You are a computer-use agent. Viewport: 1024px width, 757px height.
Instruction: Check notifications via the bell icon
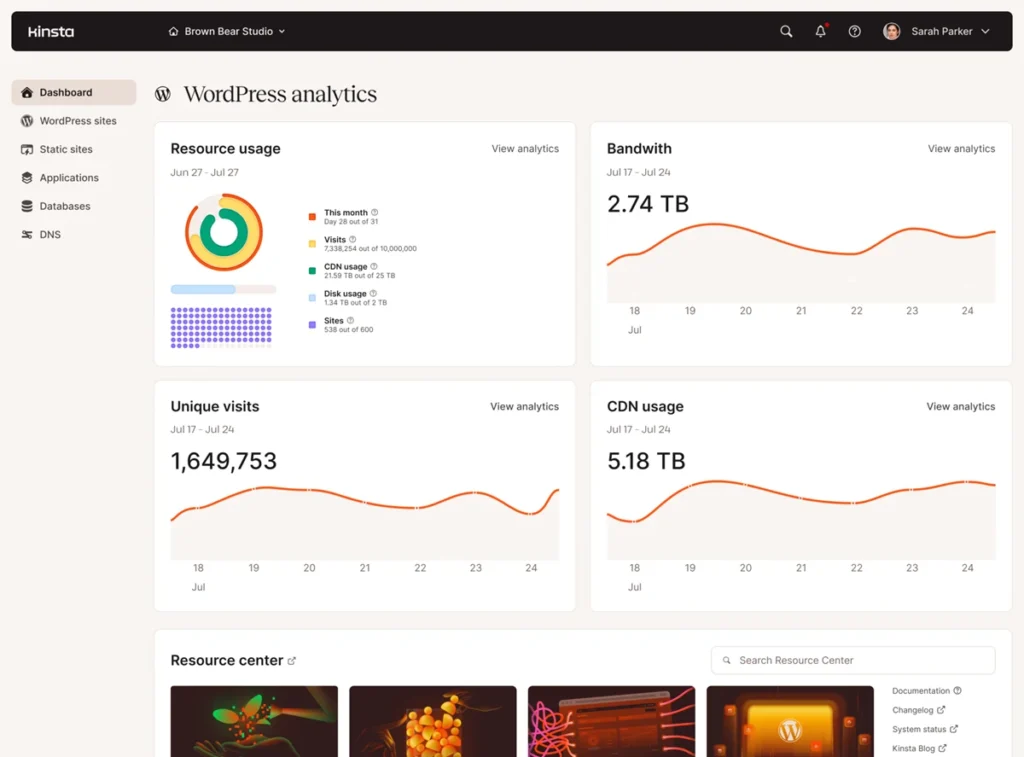pyautogui.click(x=820, y=31)
